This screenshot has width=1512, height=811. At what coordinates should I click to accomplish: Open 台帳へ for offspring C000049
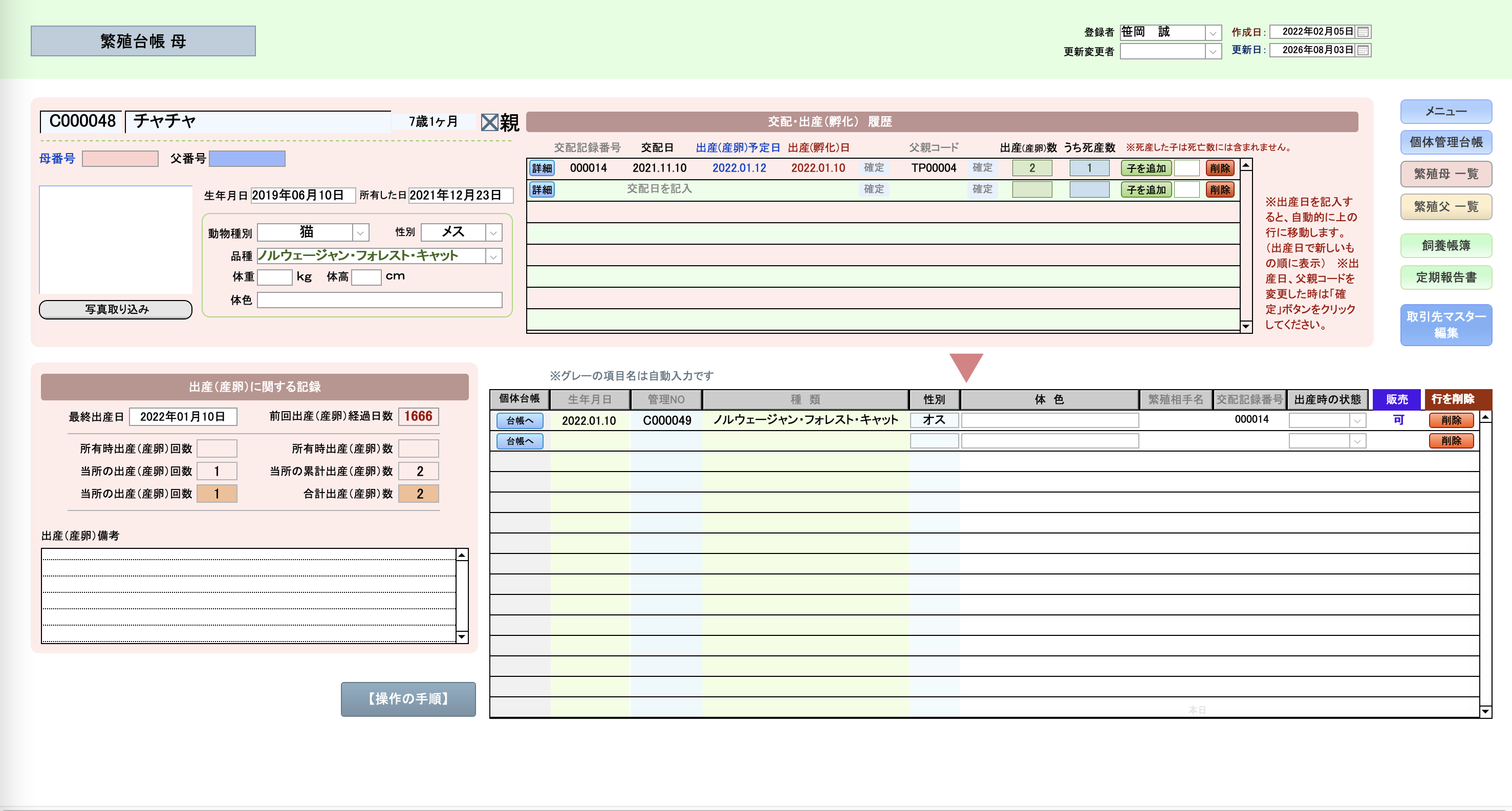[520, 420]
